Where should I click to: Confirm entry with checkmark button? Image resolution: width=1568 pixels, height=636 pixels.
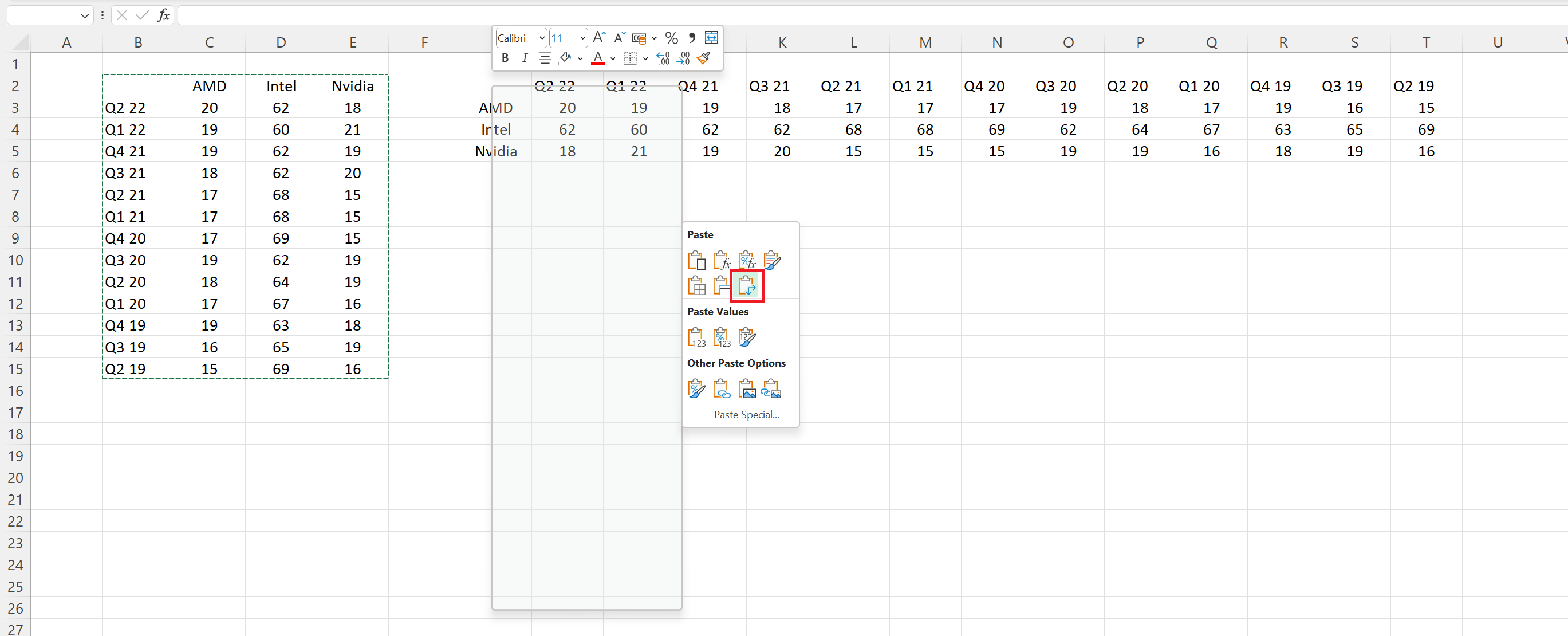[143, 15]
